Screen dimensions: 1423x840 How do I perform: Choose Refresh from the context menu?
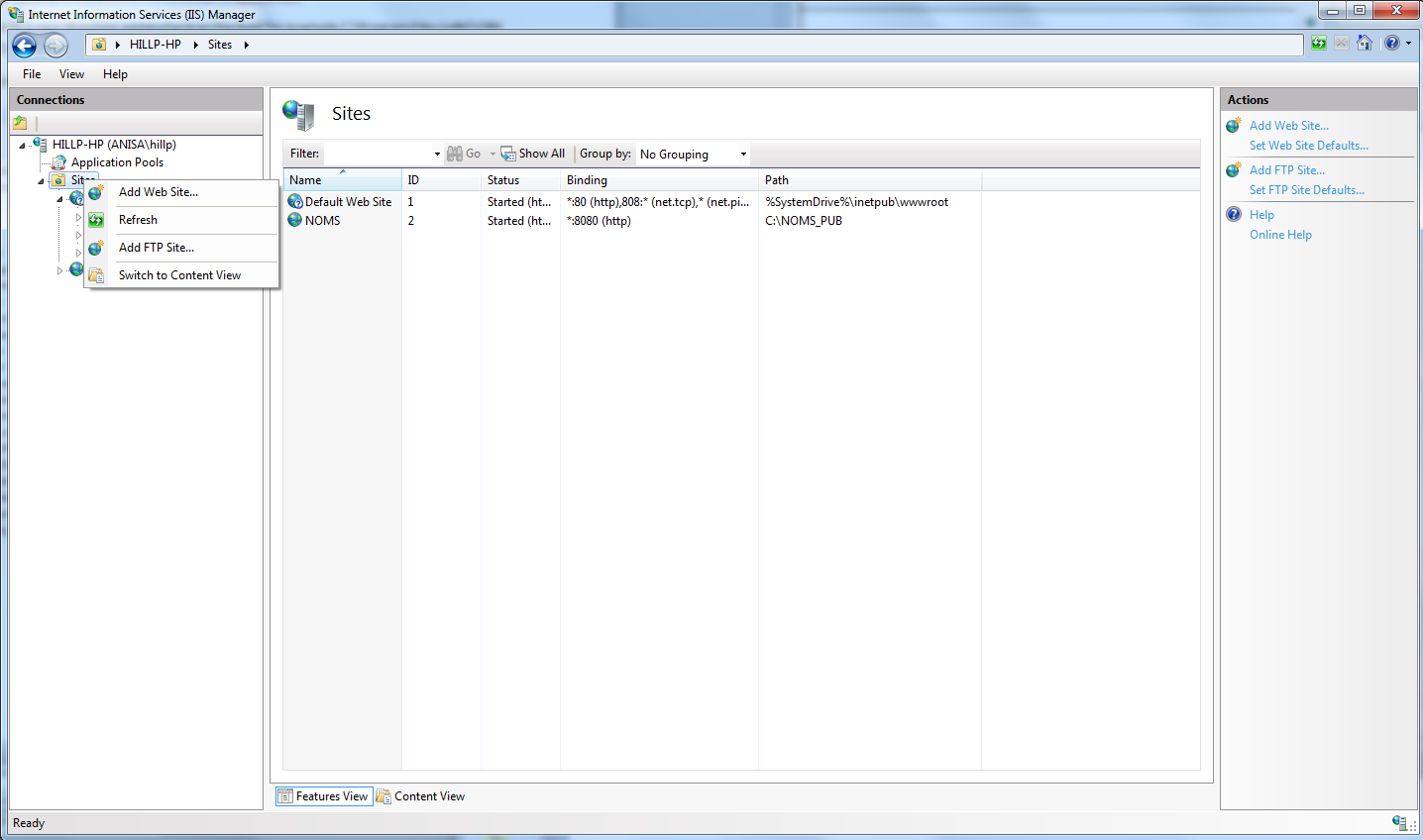click(x=181, y=220)
